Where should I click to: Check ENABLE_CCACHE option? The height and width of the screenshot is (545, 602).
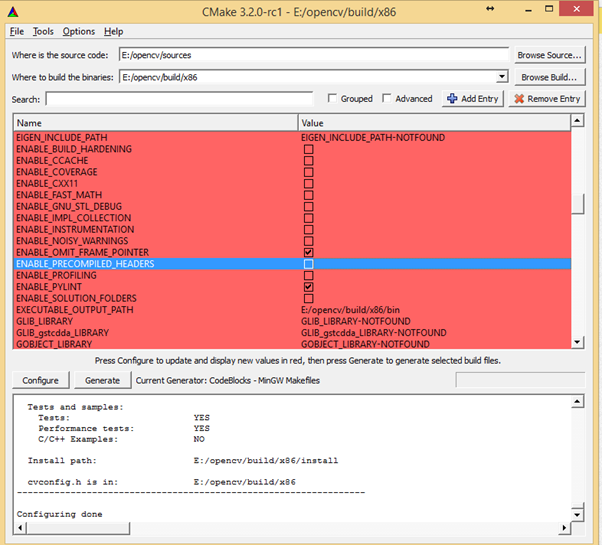tap(308, 160)
